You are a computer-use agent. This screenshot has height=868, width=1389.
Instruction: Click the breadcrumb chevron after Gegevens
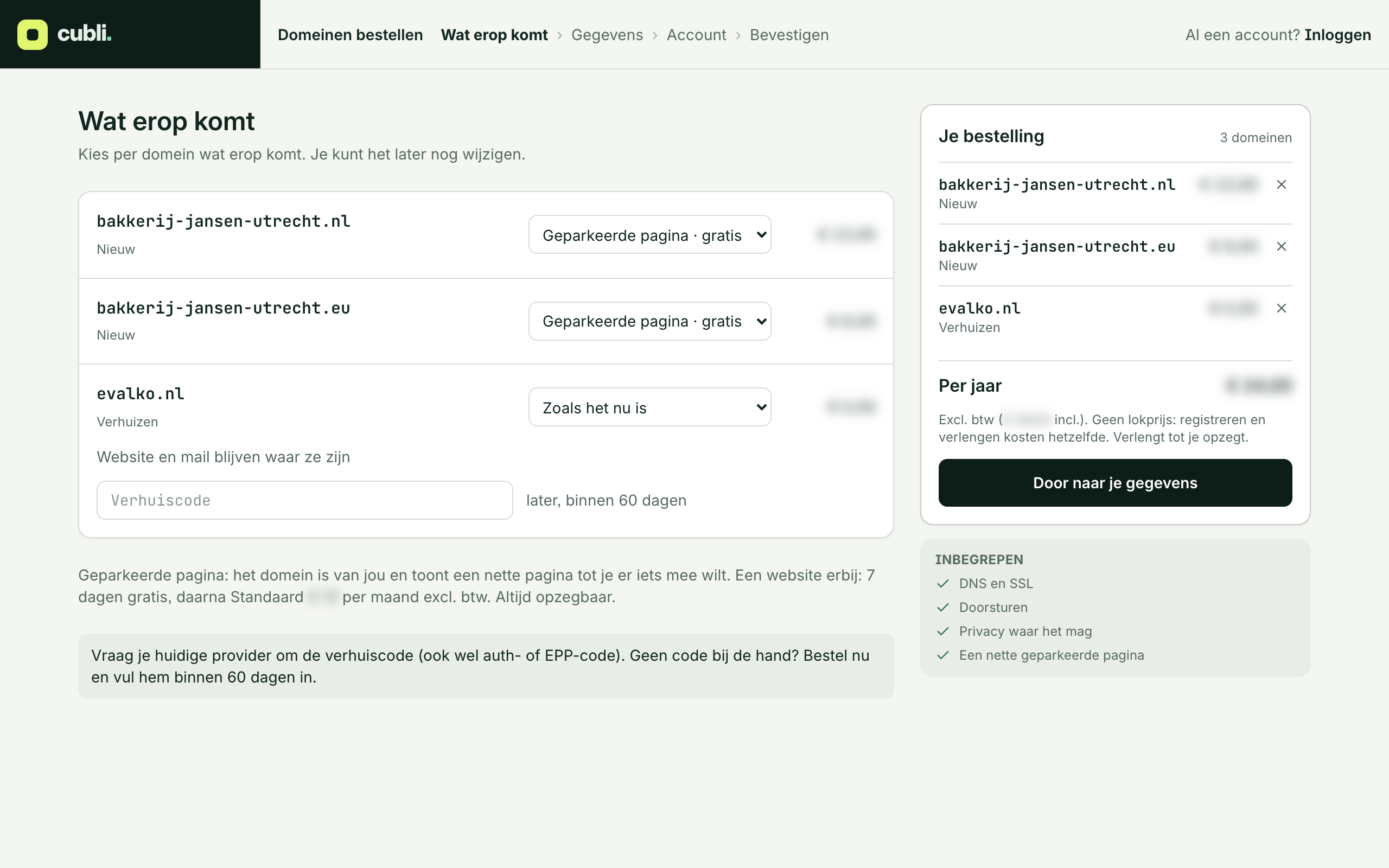[655, 36]
